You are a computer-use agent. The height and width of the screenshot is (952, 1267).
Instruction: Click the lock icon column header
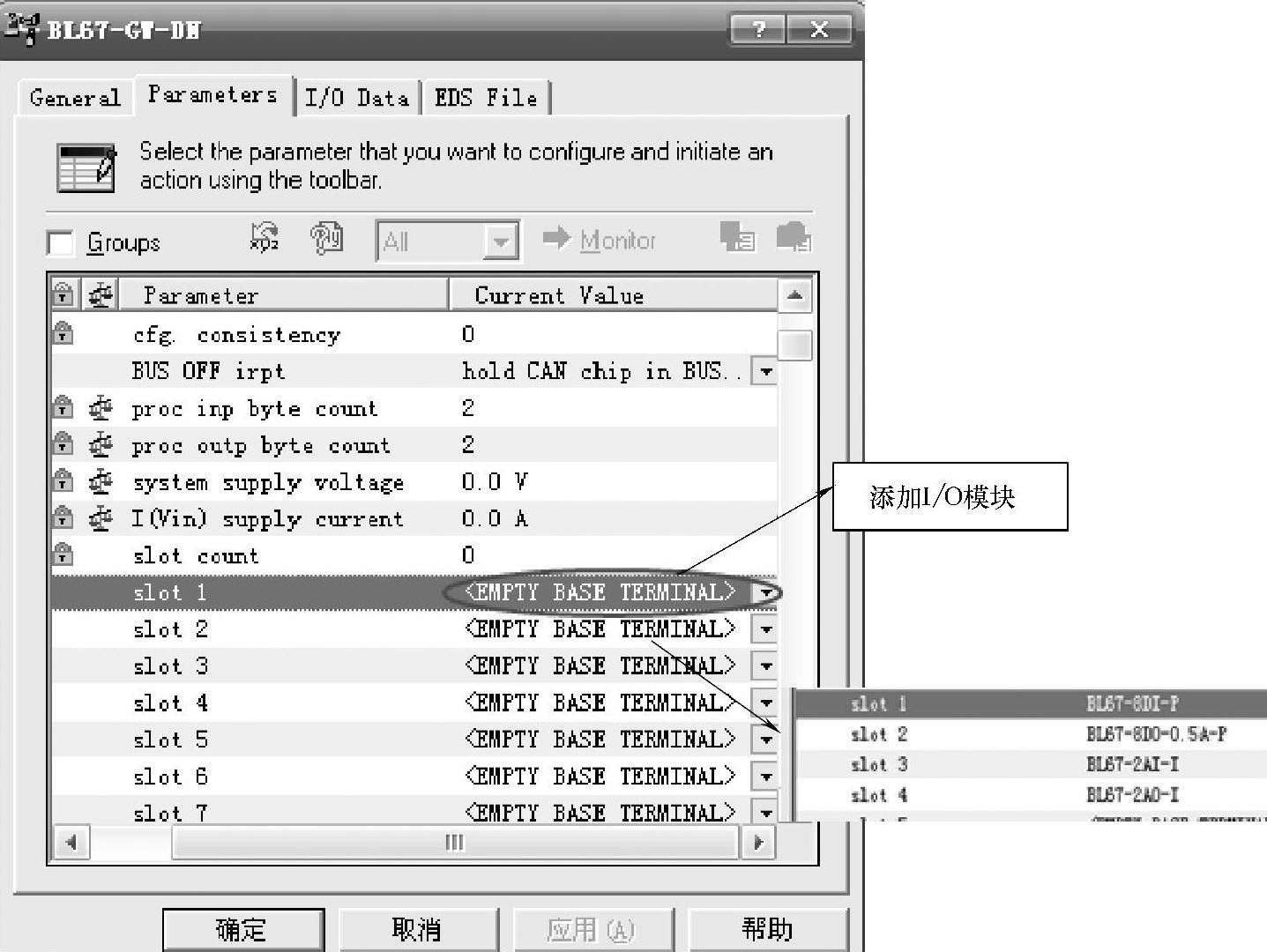(x=63, y=294)
